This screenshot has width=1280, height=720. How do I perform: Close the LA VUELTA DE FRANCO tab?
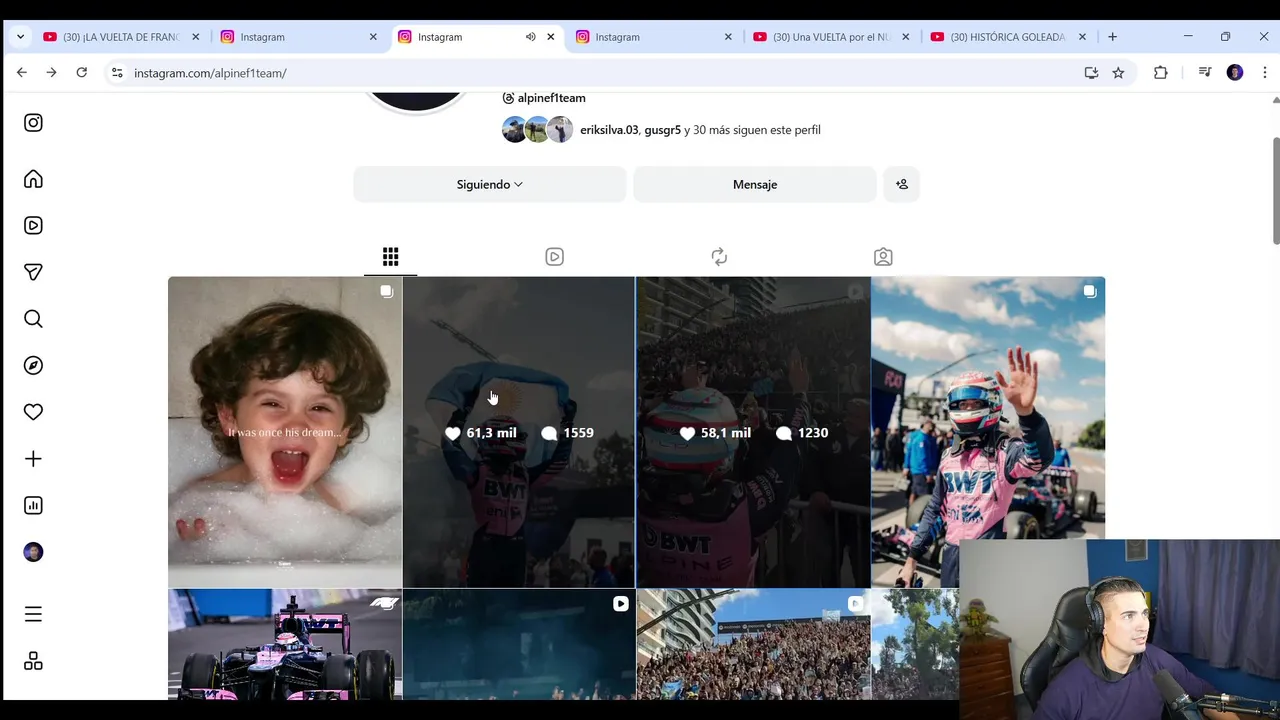[x=196, y=37]
